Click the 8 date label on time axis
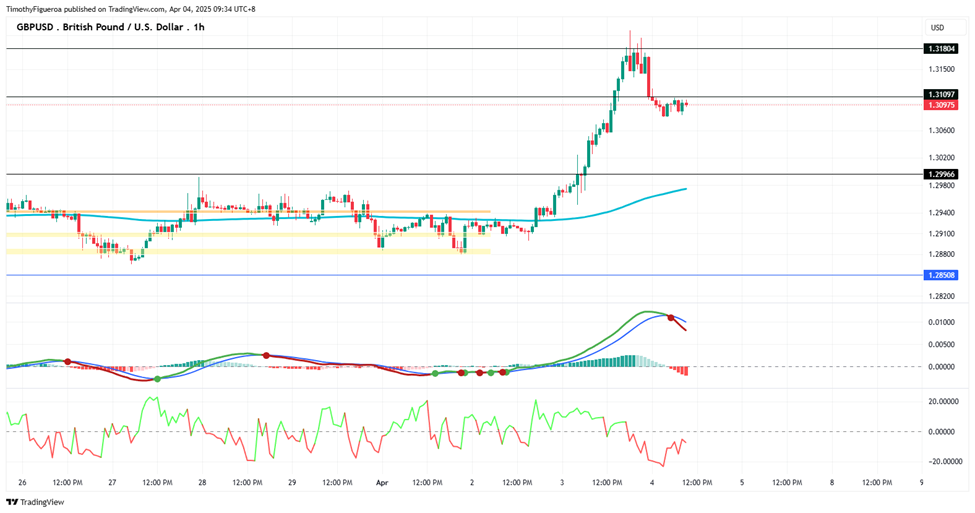This screenshot has height=513, width=975. pyautogui.click(x=832, y=483)
